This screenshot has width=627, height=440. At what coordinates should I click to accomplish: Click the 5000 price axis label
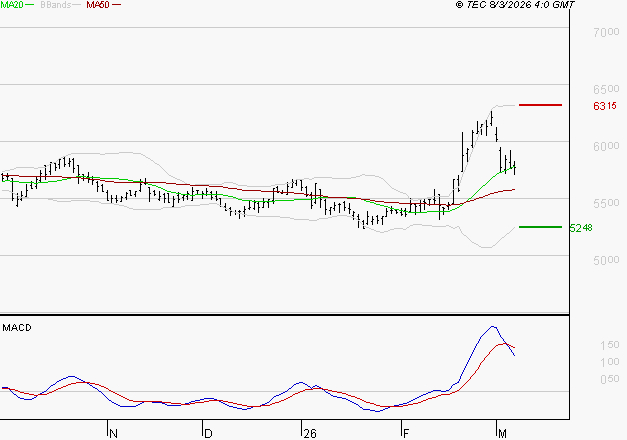pos(606,260)
